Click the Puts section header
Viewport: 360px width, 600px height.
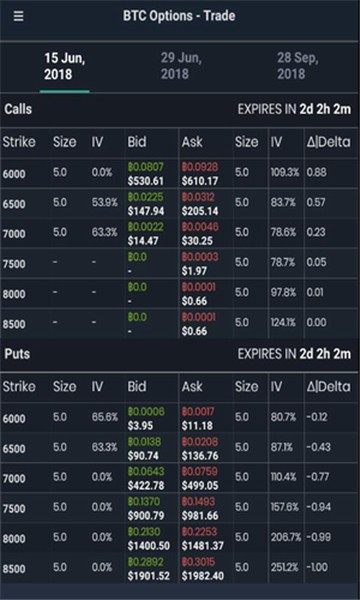17,354
